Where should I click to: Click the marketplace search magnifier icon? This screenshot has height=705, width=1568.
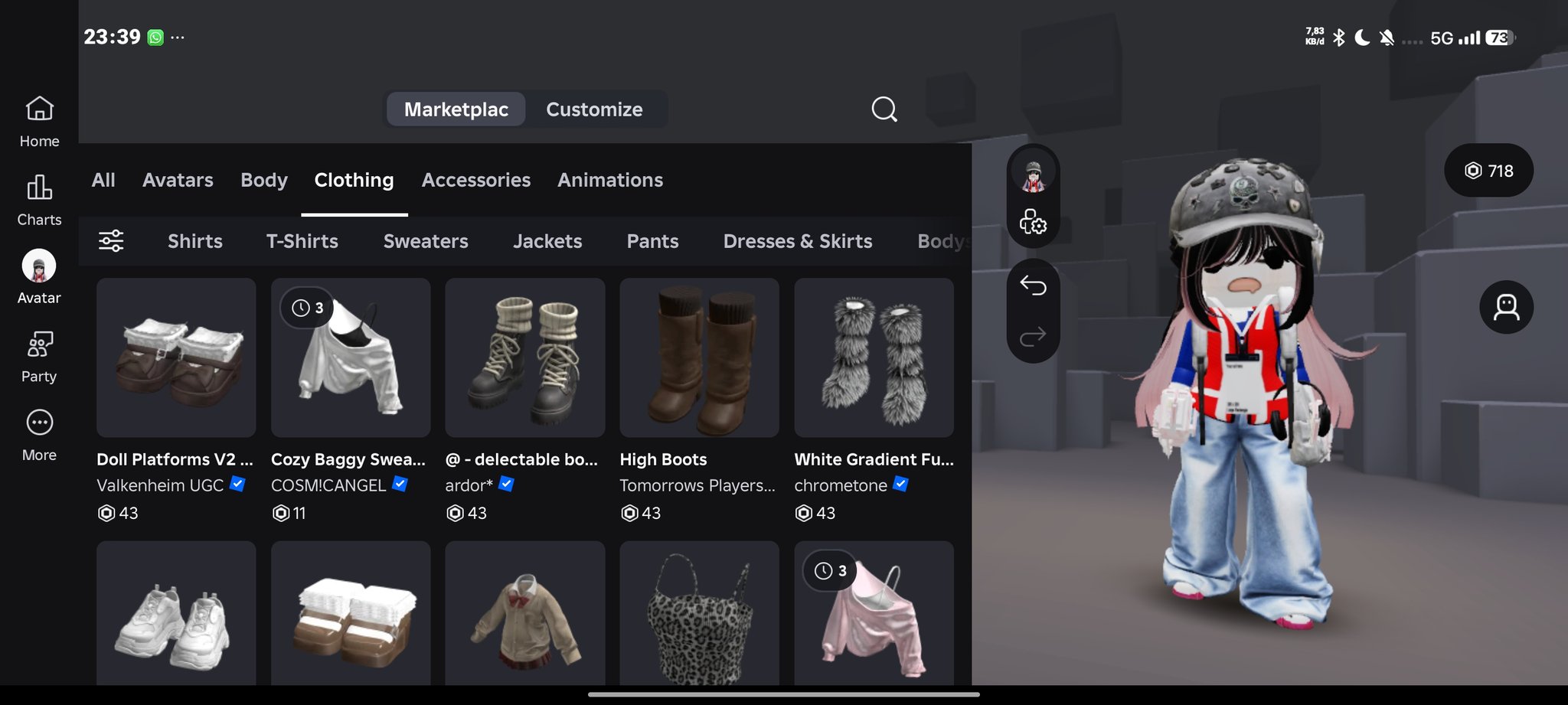coord(884,109)
